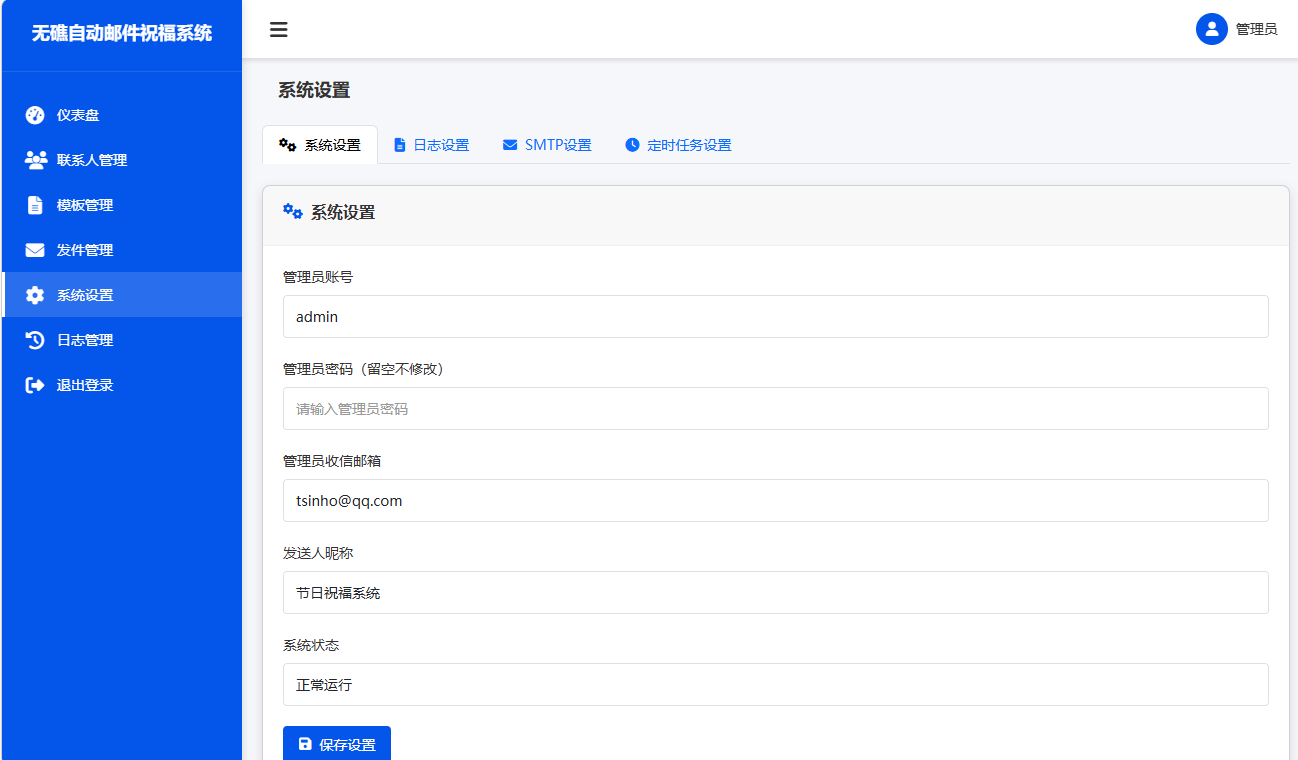
Task: Open the 系统状态 dropdown
Action: pyautogui.click(x=776, y=684)
